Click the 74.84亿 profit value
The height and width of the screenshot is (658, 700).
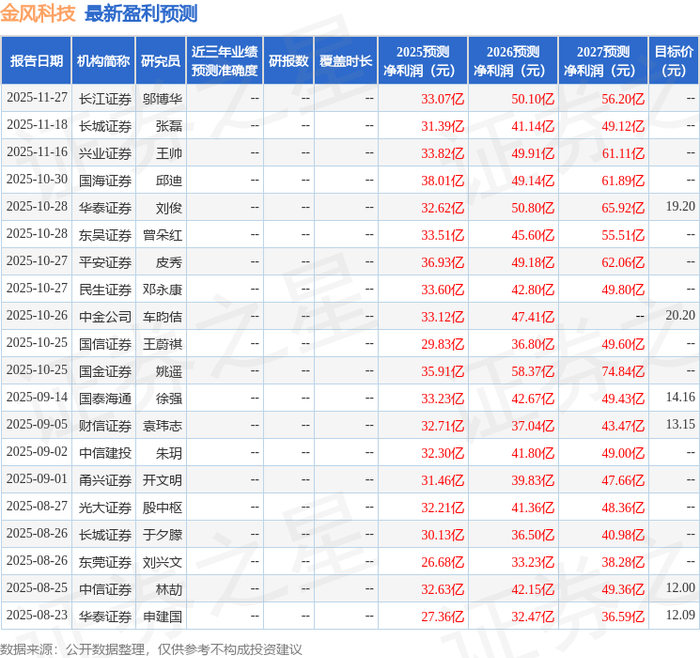click(x=623, y=371)
